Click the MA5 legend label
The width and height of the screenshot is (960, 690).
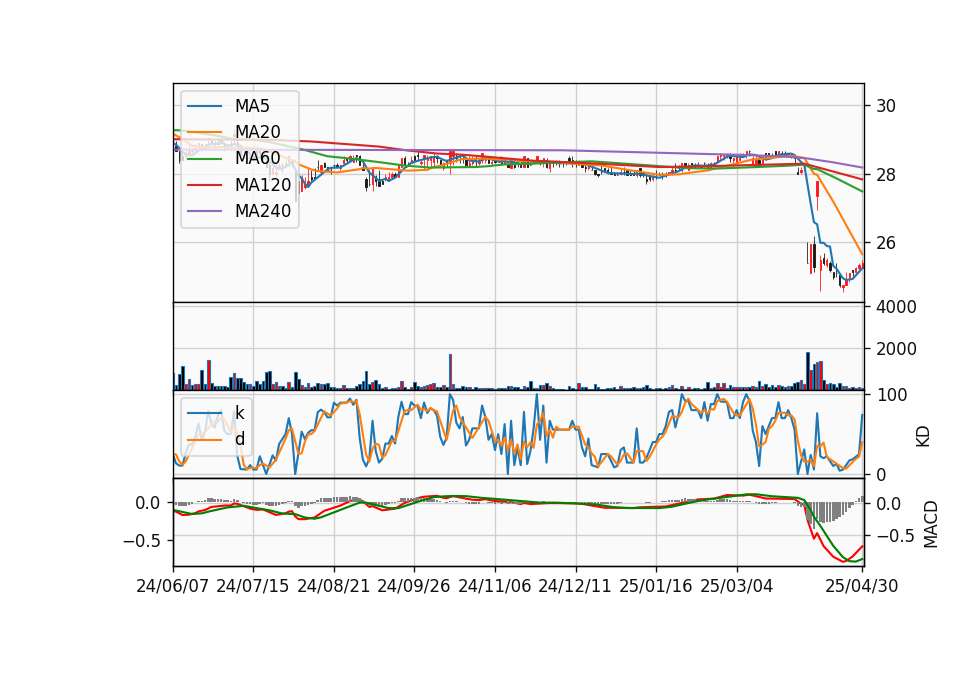tap(252, 106)
